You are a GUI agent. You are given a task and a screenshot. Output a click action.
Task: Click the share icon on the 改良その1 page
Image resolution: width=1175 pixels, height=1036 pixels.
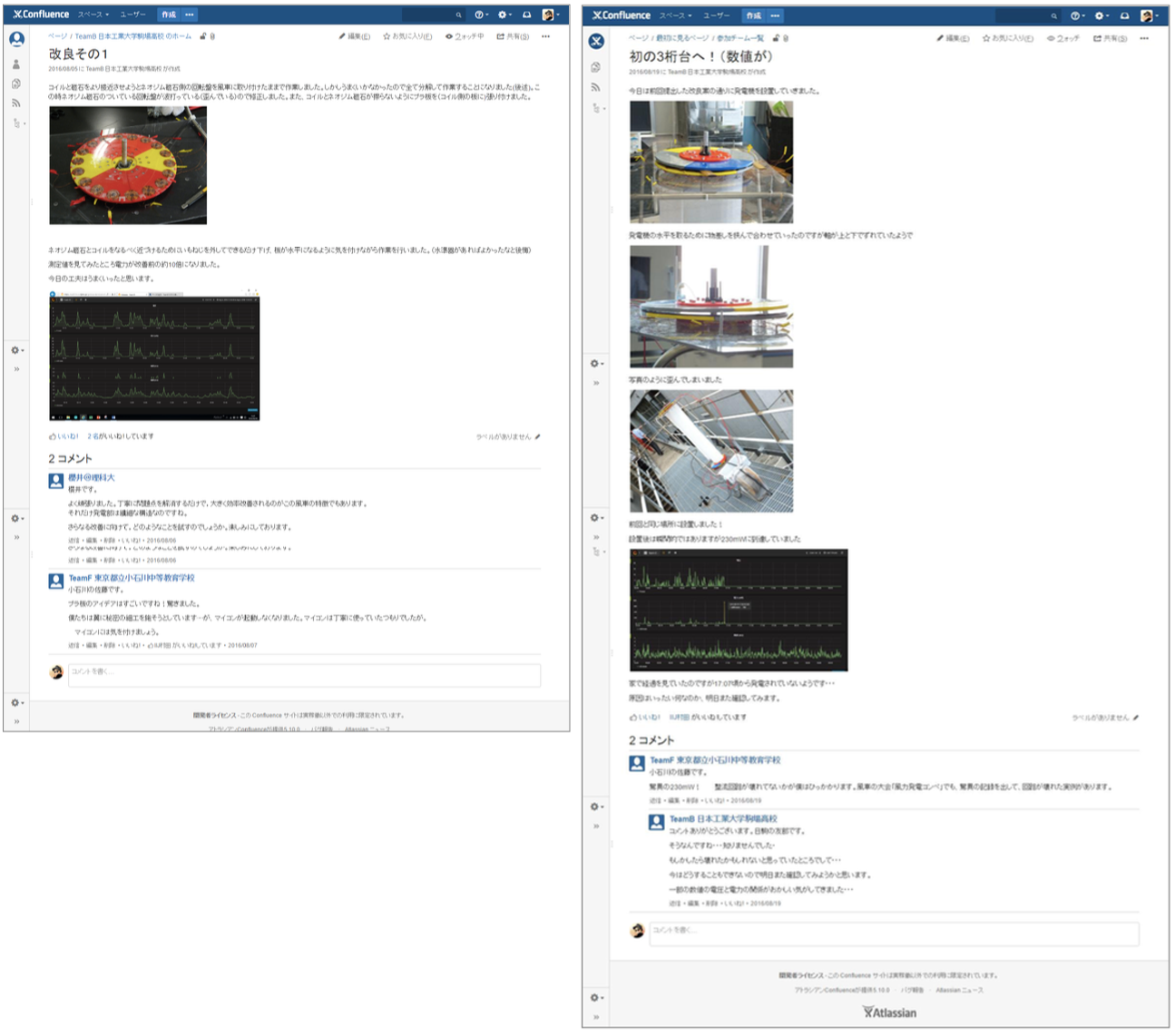tap(501, 36)
